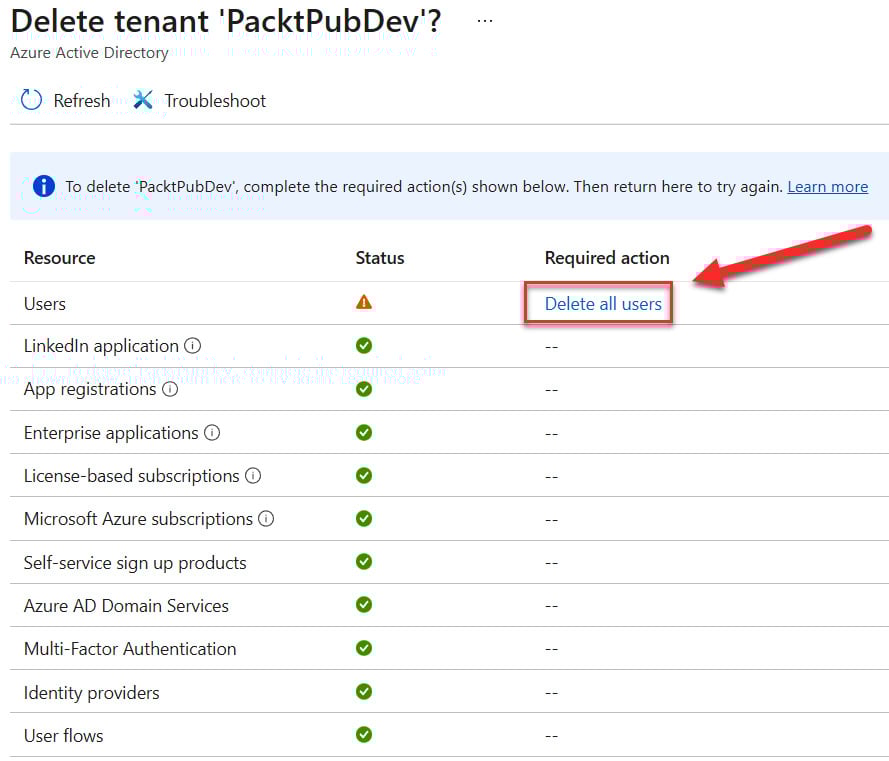Image resolution: width=889 pixels, height=761 pixels.
Task: Select the Multi-Factor Authentication text
Action: tap(130, 649)
